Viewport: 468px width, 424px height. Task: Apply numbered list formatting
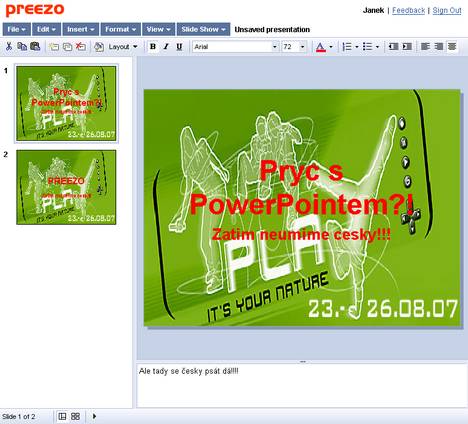[347, 47]
